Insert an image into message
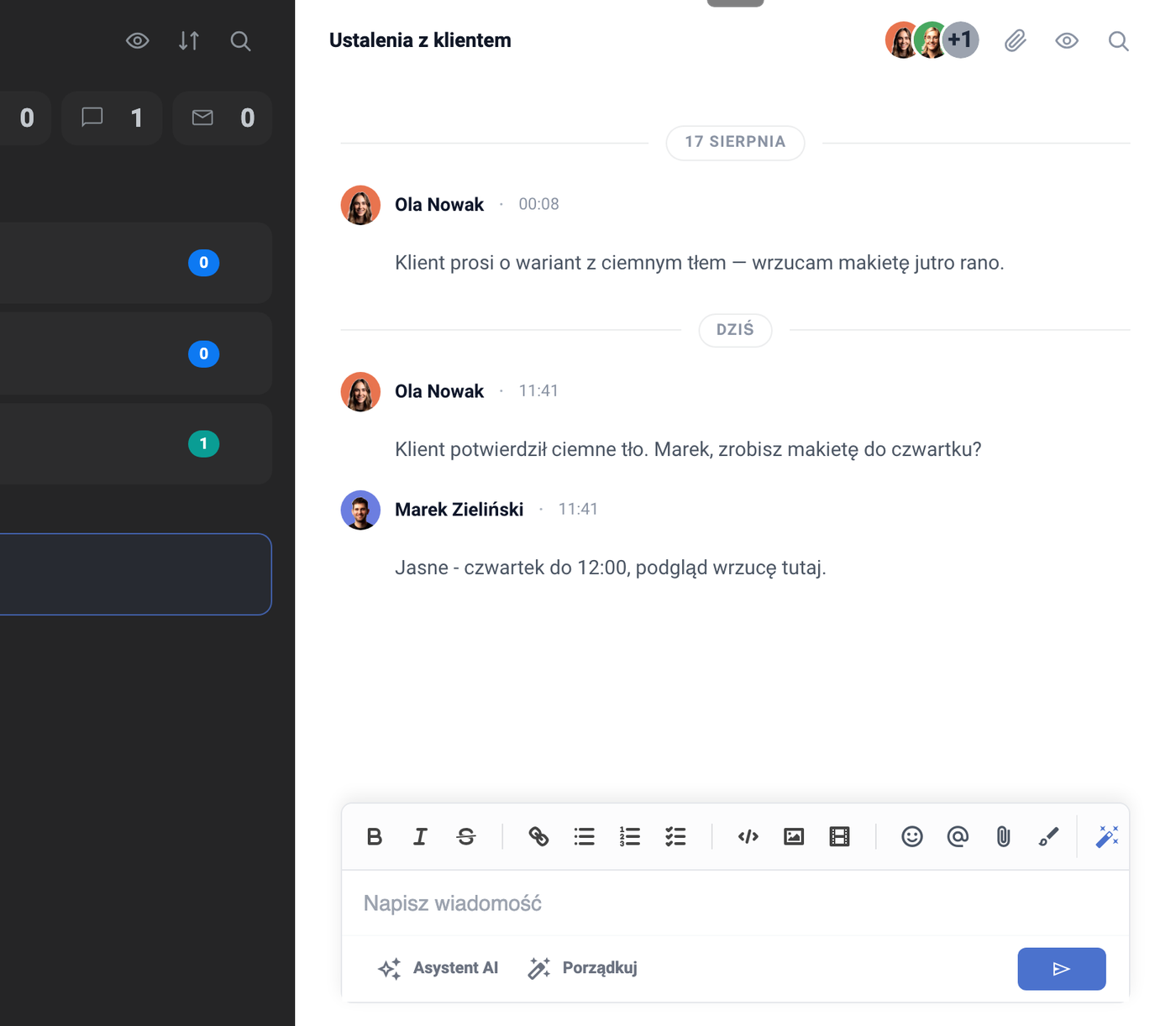Image resolution: width=1176 pixels, height=1026 pixels. pos(794,836)
